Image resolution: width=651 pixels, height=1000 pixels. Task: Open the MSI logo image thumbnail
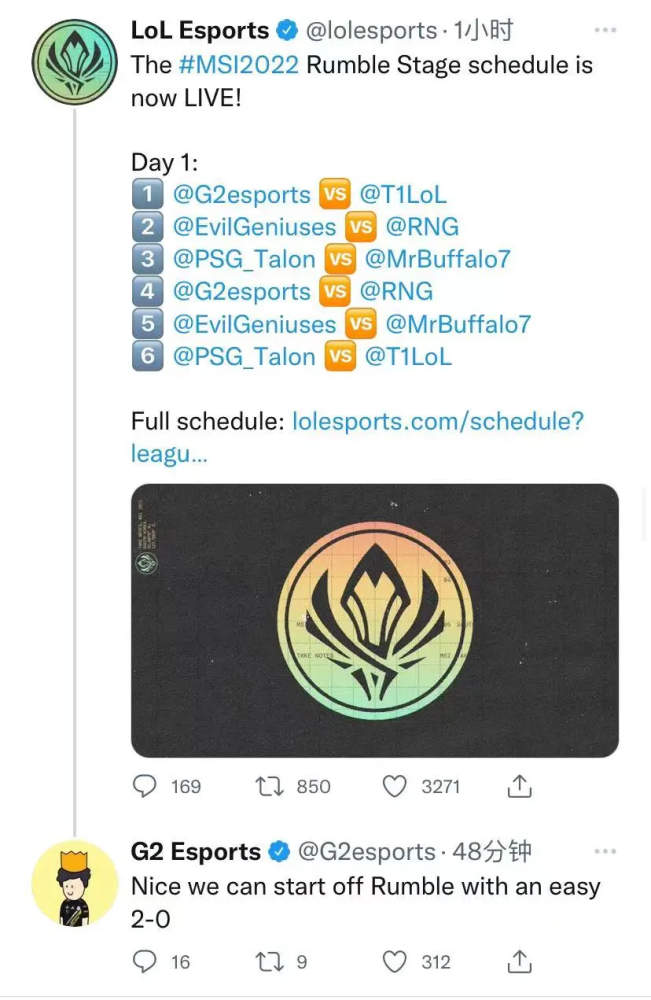click(375, 620)
